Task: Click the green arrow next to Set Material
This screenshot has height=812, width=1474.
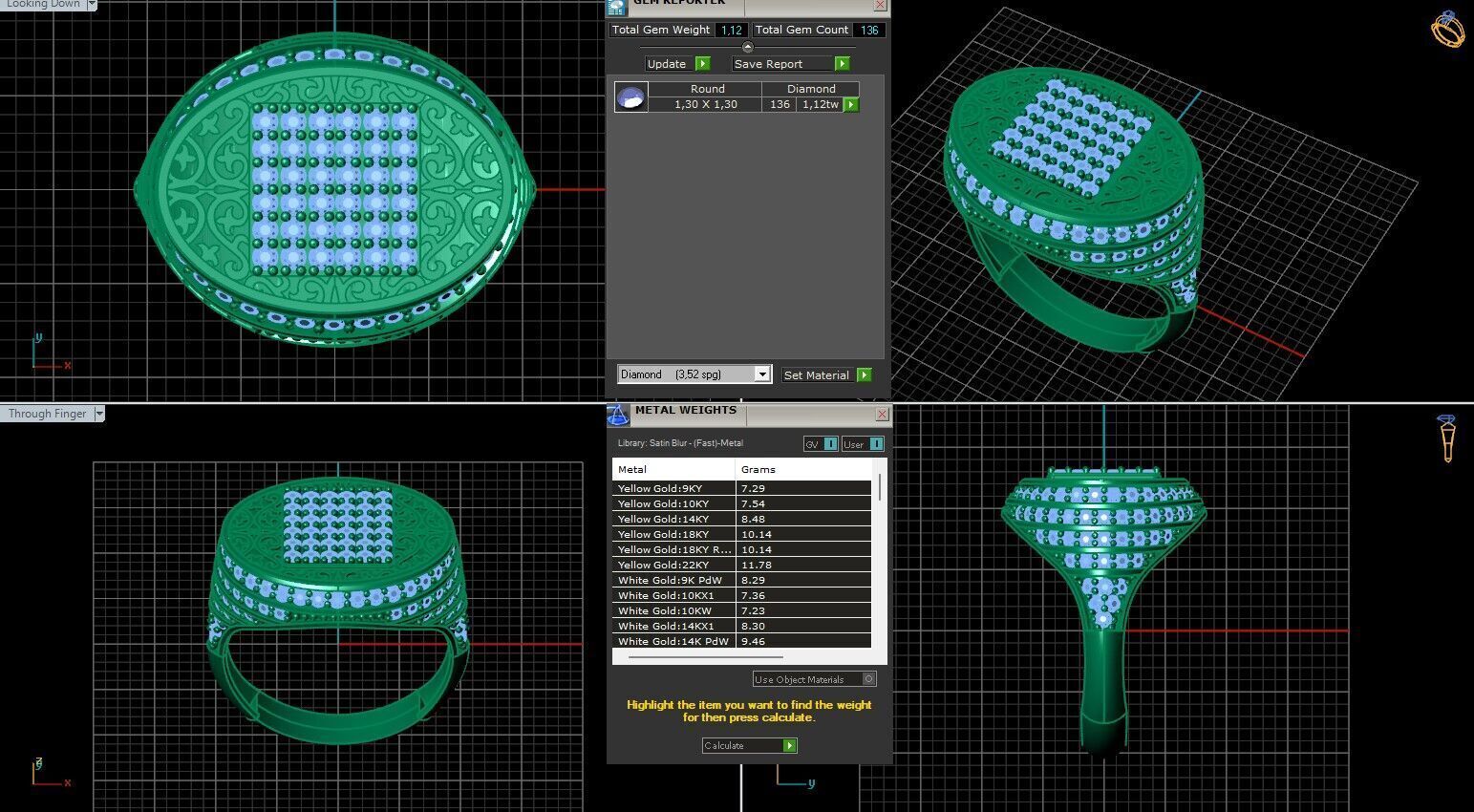Action: coord(864,375)
